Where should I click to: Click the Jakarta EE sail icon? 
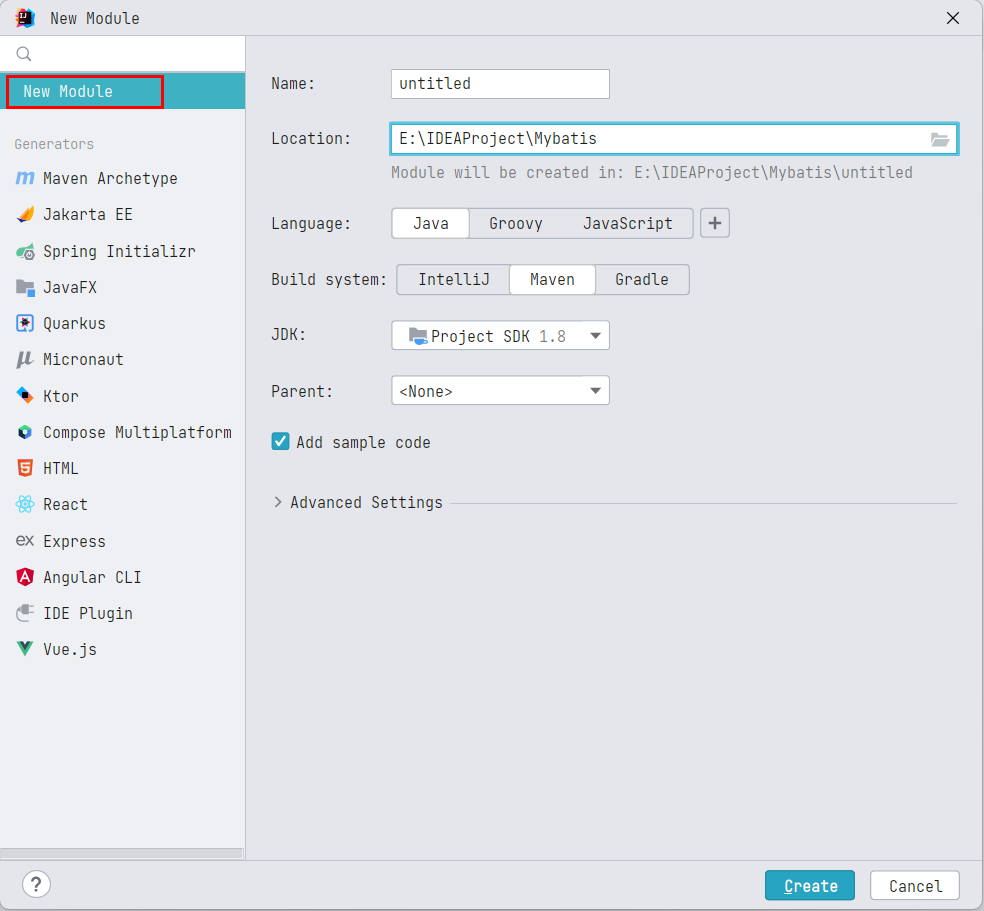click(25, 215)
